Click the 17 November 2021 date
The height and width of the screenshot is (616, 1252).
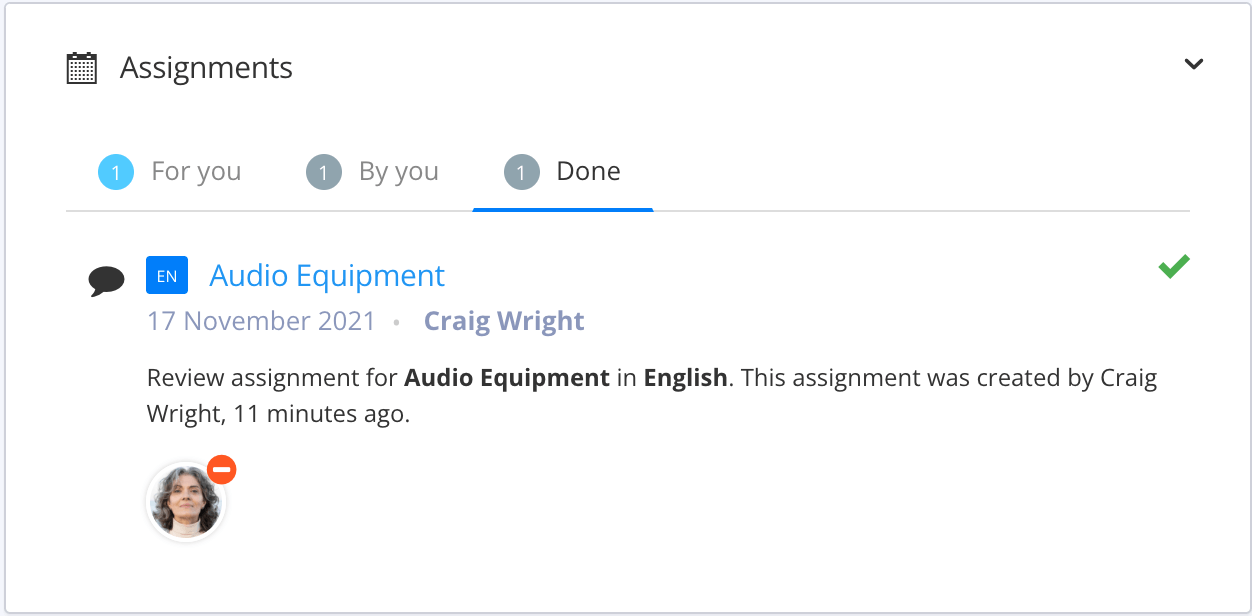pyautogui.click(x=261, y=321)
